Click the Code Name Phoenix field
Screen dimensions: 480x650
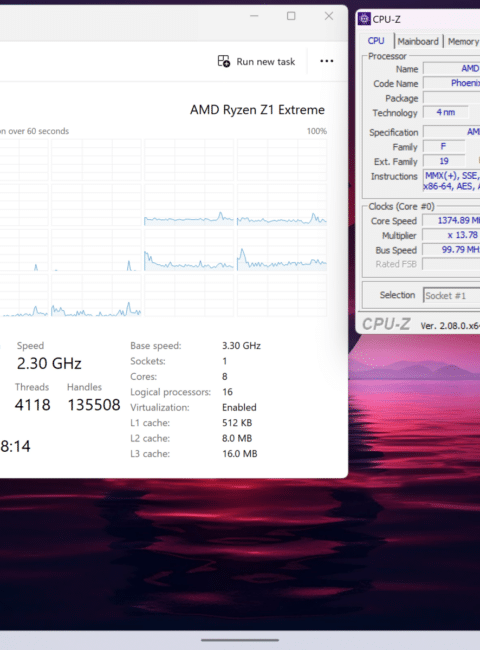tap(451, 83)
